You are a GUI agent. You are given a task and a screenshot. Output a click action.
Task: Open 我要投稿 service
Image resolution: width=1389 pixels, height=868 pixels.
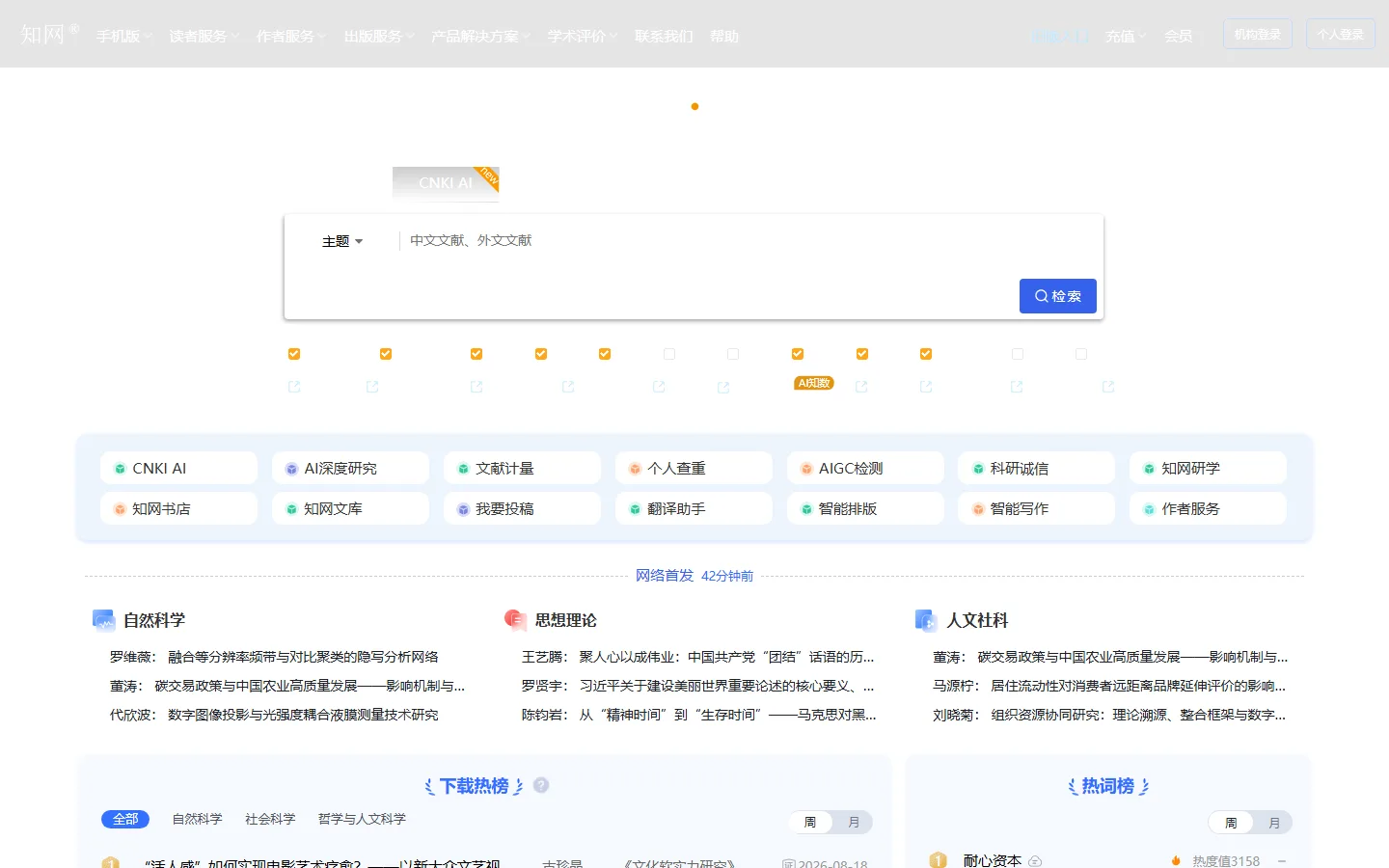[522, 508]
